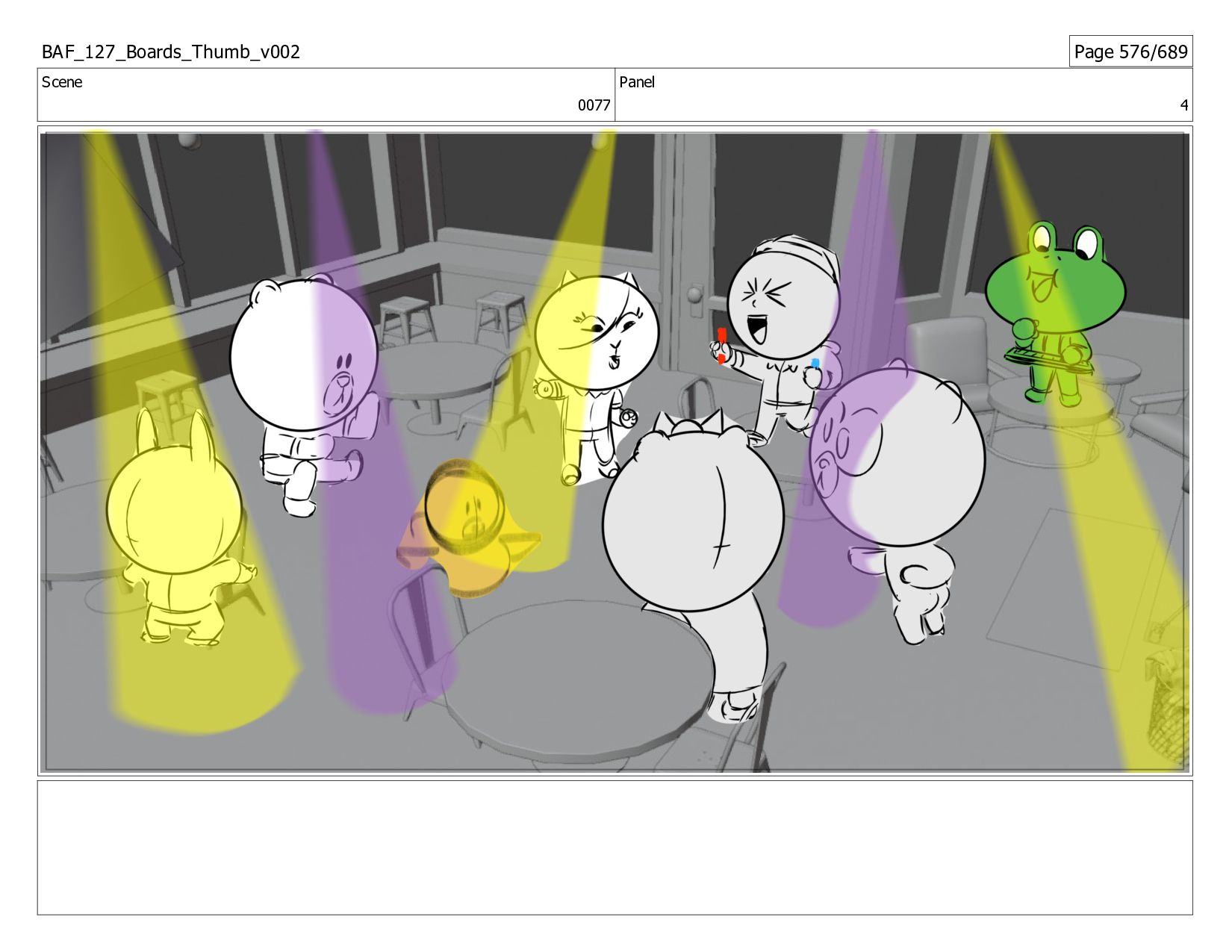
Task: Click the Scene label
Action: click(62, 82)
